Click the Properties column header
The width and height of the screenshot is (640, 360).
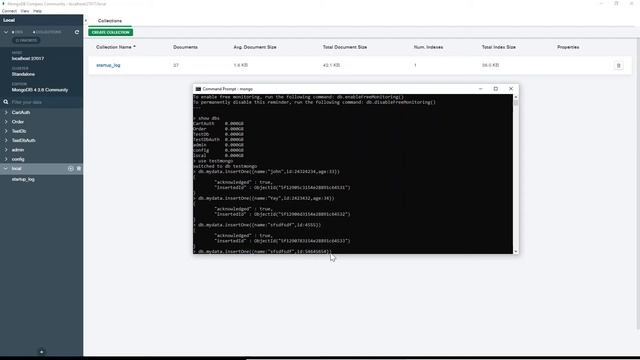(568, 47)
